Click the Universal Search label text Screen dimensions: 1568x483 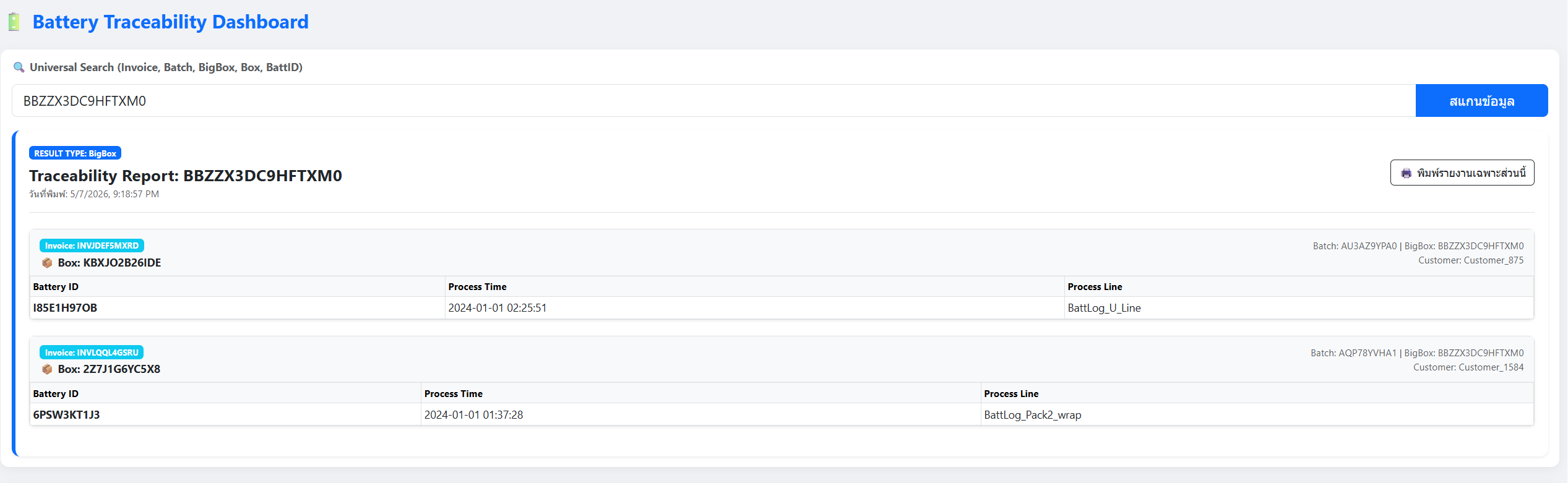tap(166, 67)
